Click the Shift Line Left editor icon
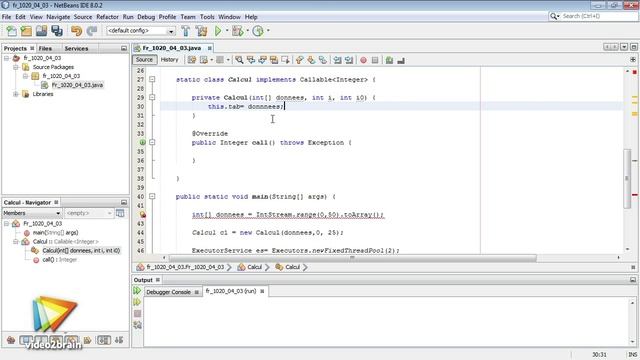 tap(337, 60)
